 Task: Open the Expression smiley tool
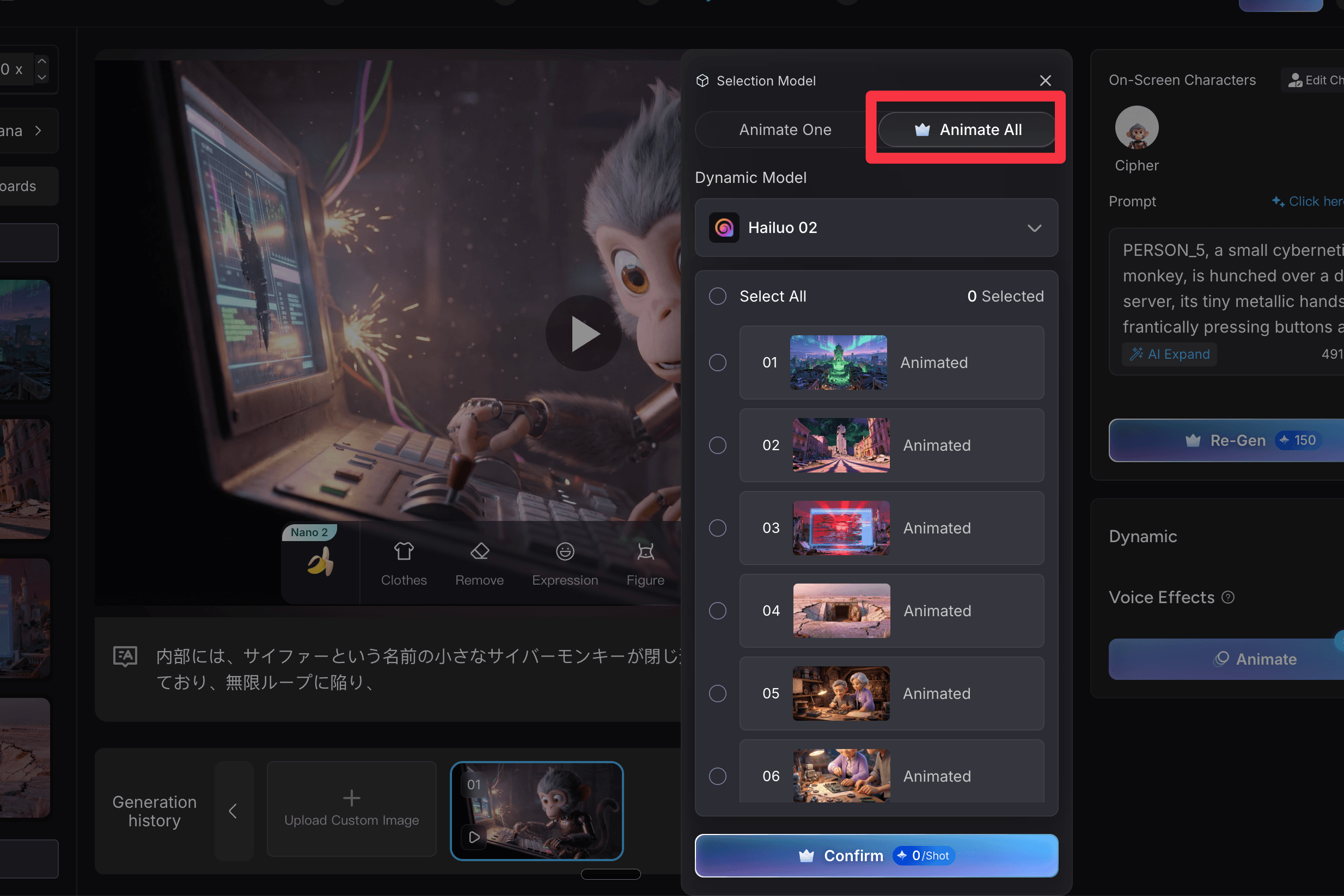[x=564, y=551]
